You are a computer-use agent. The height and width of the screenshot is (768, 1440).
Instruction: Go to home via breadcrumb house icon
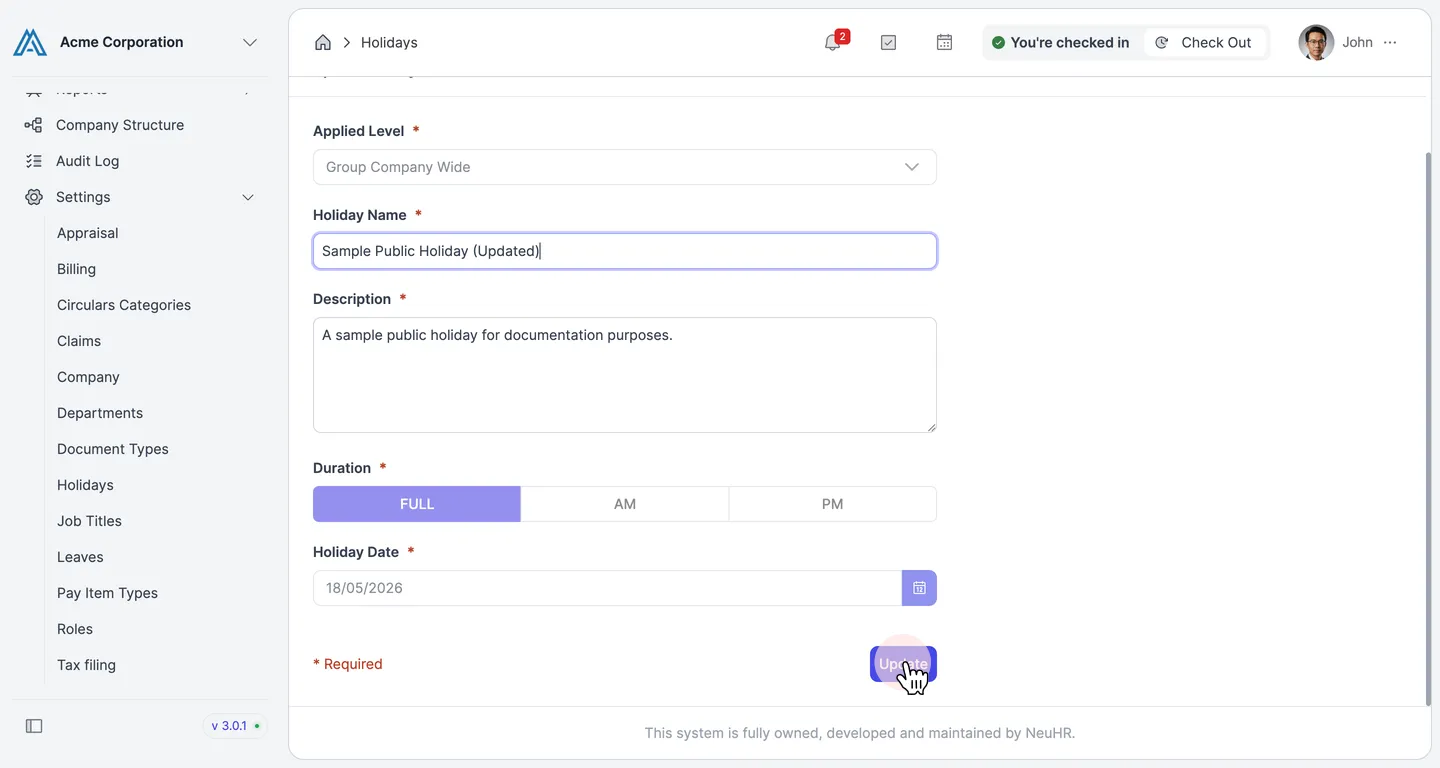[x=323, y=42]
